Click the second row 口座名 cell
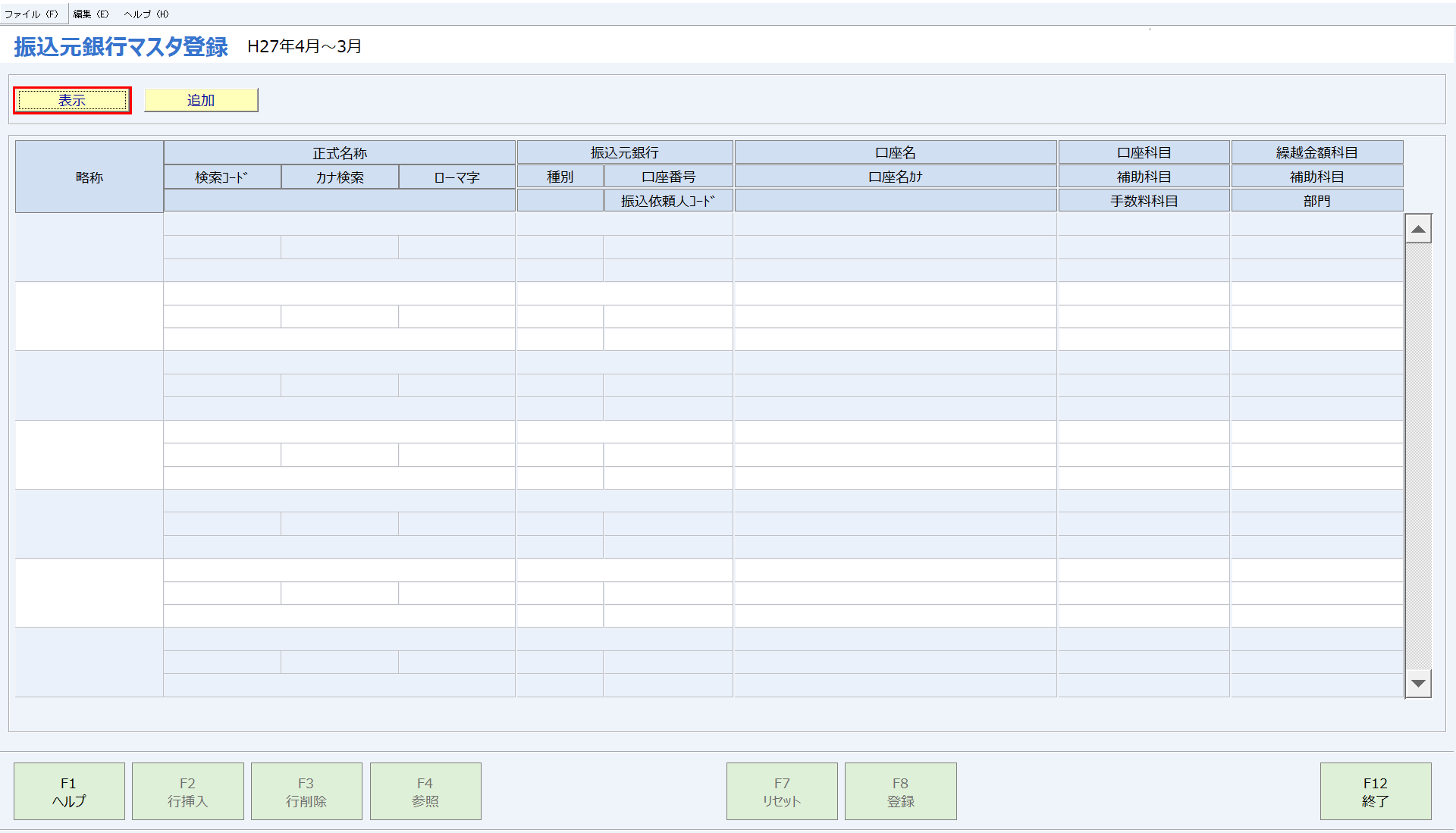The height and width of the screenshot is (833, 1456). click(x=895, y=294)
